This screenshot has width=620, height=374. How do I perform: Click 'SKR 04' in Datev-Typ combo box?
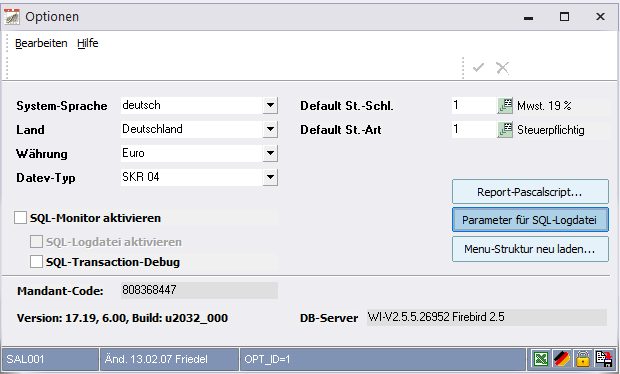coord(141,177)
